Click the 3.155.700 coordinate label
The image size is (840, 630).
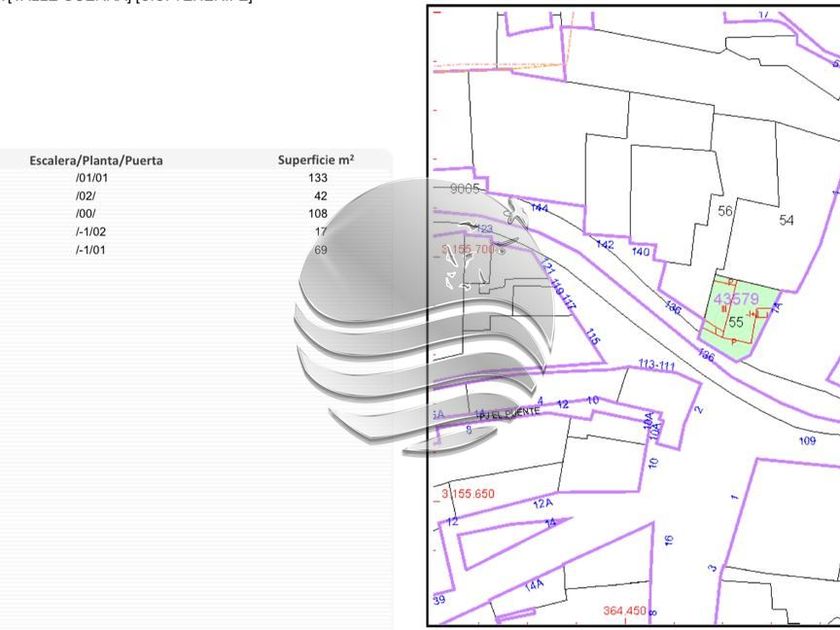(x=468, y=250)
